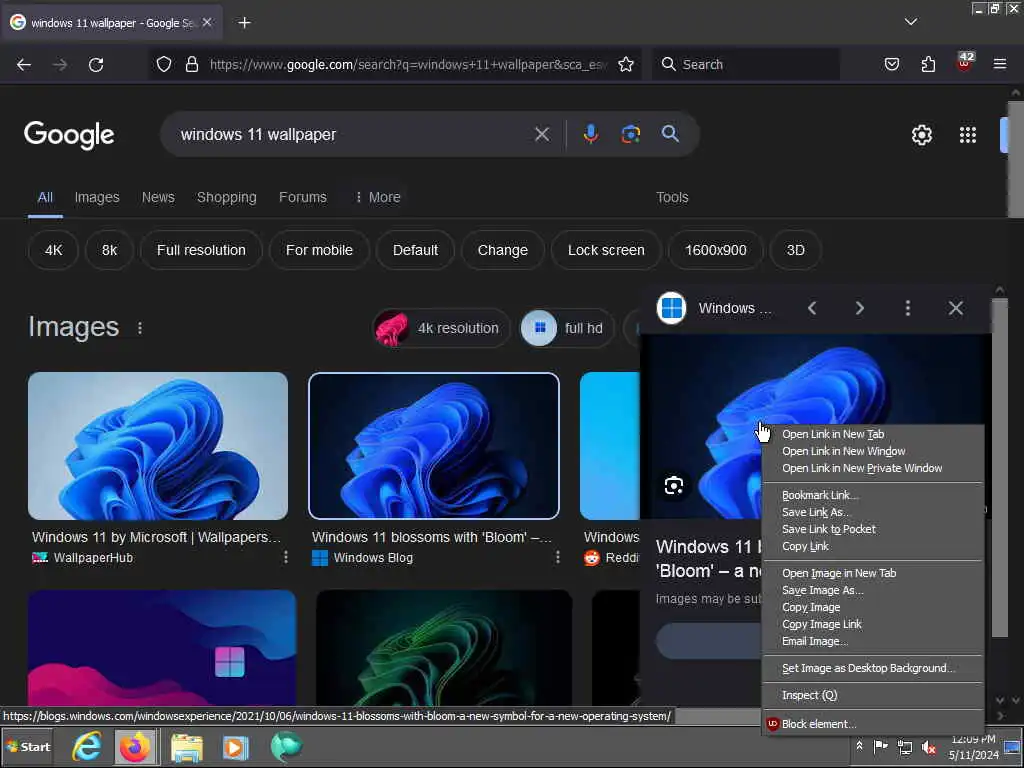The width and height of the screenshot is (1024, 768).
Task: Open Google quick settings gear
Action: [921, 135]
